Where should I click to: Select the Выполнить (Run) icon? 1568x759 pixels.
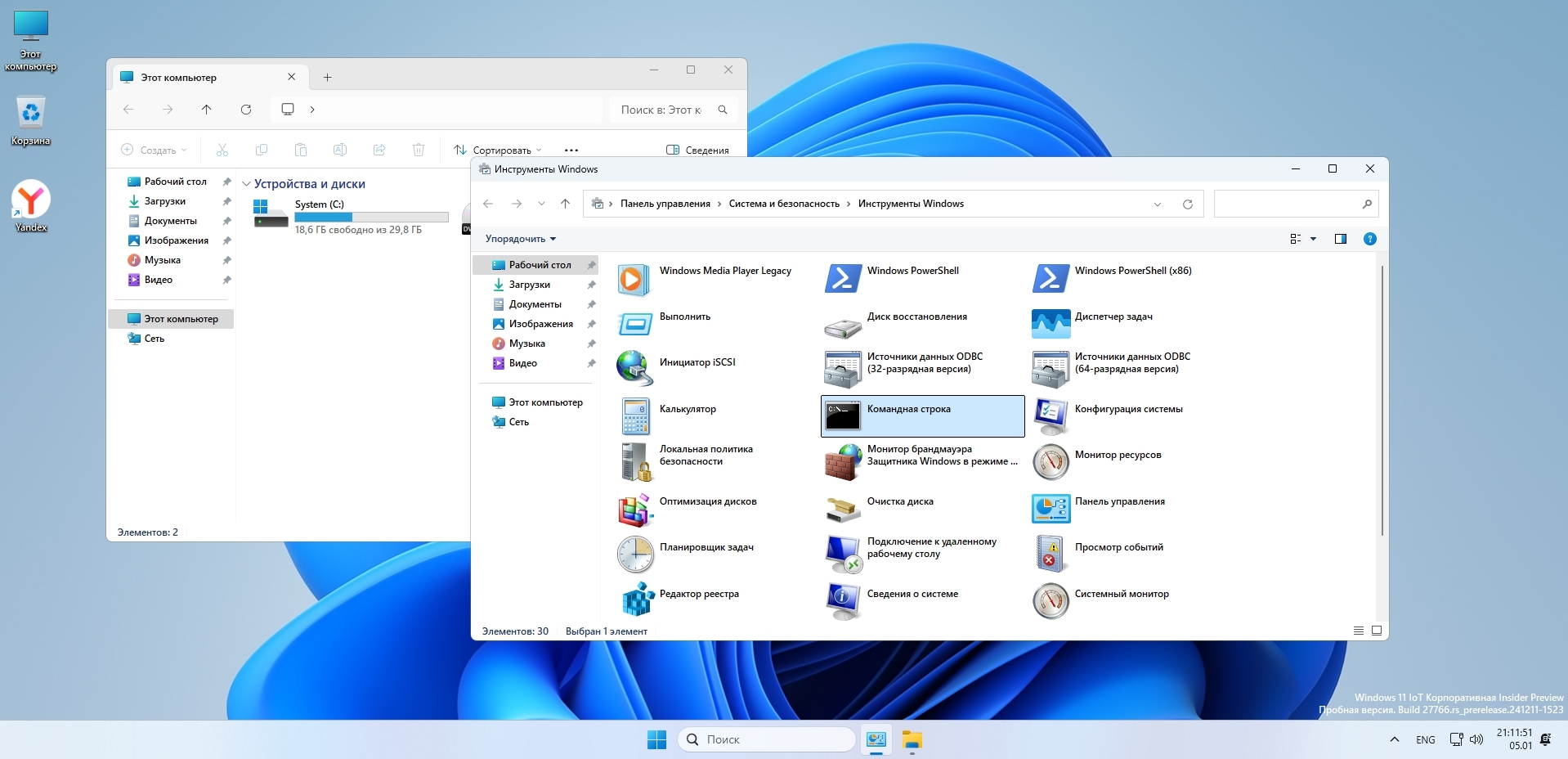pyautogui.click(x=634, y=325)
